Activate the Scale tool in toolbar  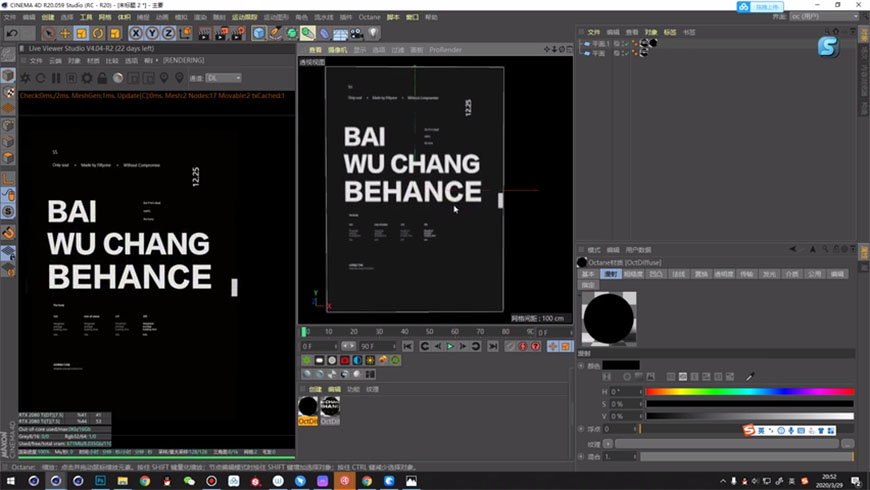click(82, 33)
